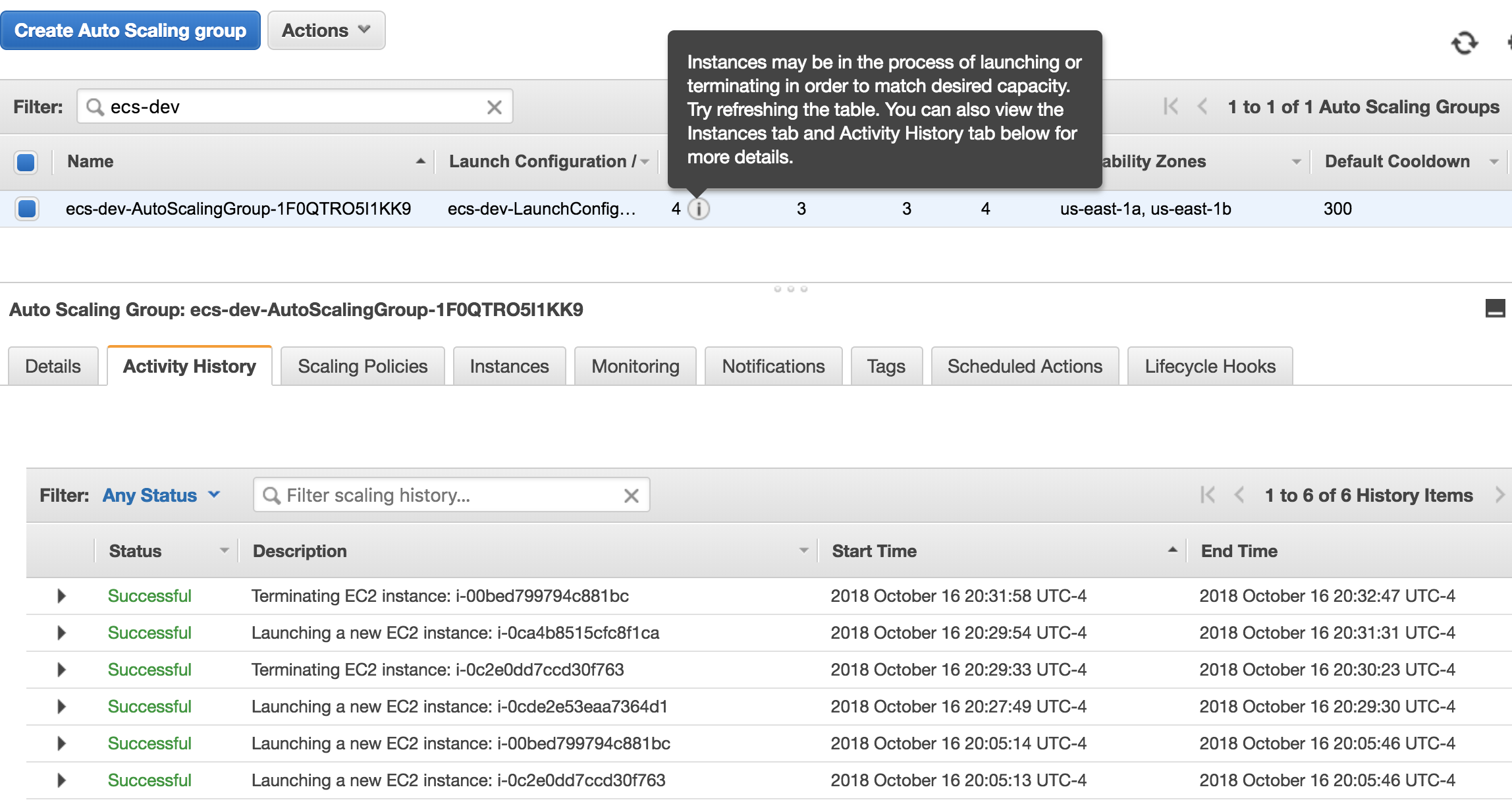Filter by ecs-dev in search field
Screen dimensions: 1512x806
295,107
